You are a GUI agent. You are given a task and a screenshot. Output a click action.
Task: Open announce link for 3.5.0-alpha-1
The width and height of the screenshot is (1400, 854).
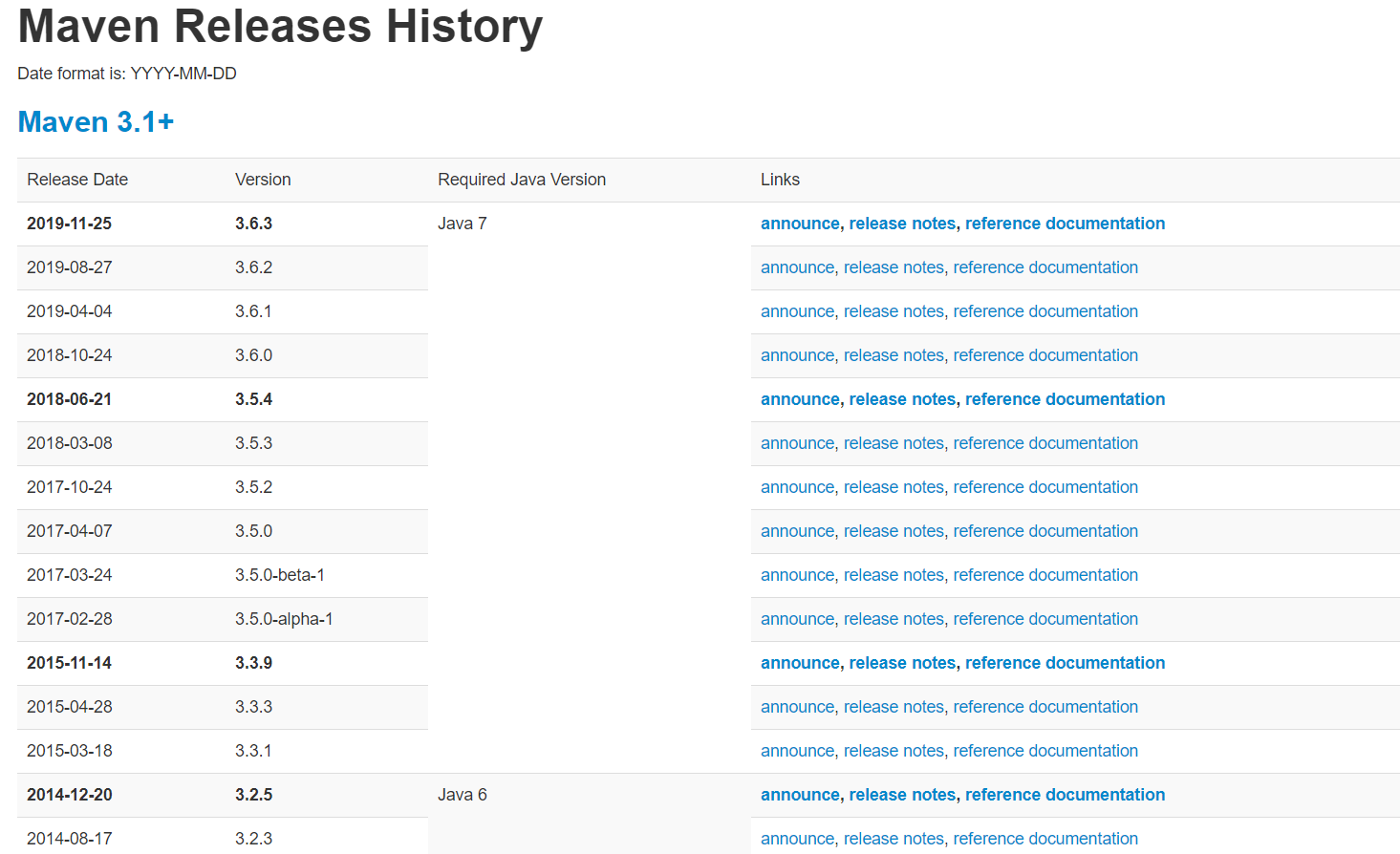click(x=797, y=619)
